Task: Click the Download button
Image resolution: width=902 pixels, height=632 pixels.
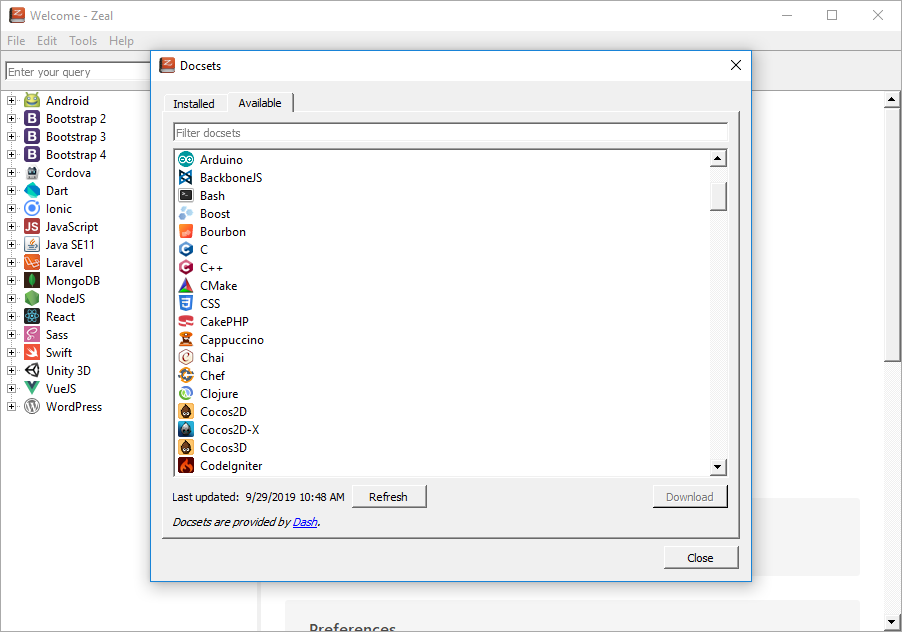Action: [x=690, y=496]
